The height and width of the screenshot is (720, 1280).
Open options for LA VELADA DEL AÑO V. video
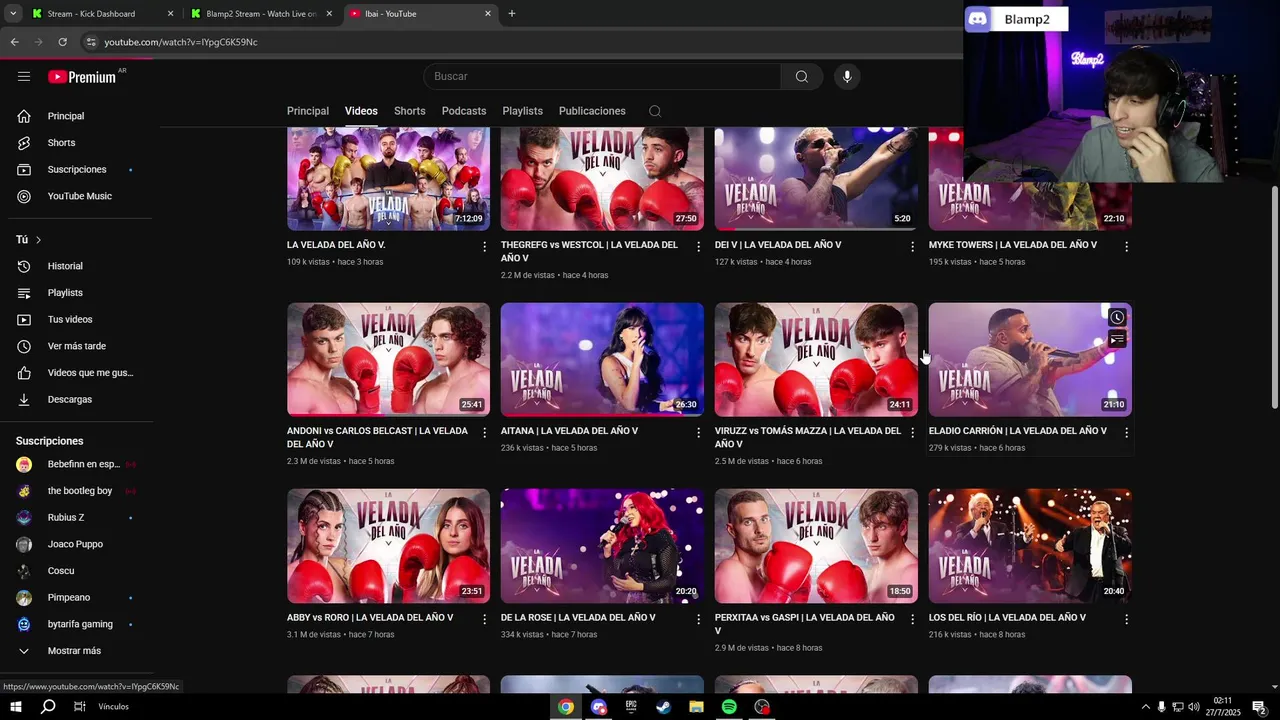[485, 246]
